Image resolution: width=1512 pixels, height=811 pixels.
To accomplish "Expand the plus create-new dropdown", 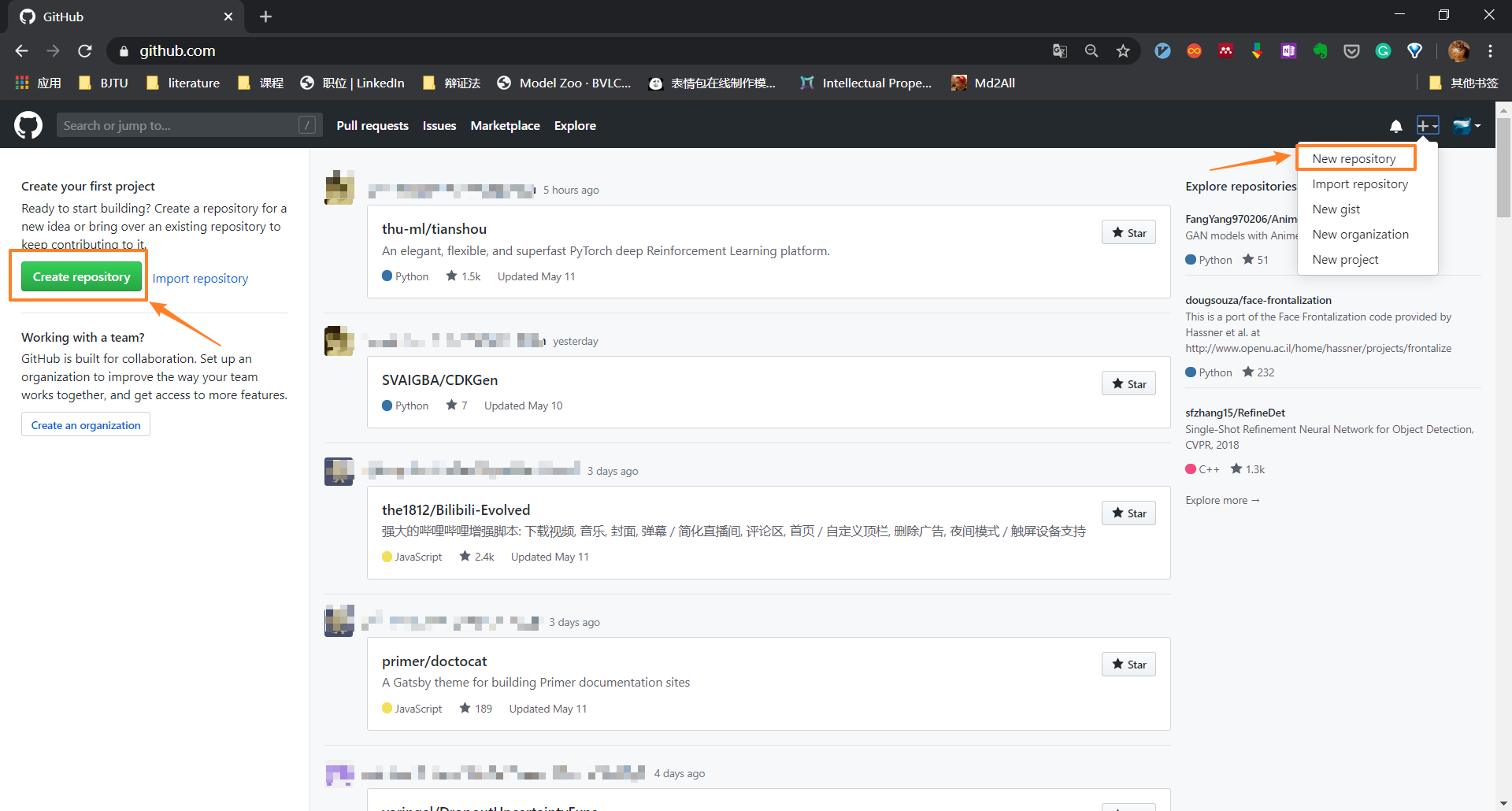I will (1428, 126).
